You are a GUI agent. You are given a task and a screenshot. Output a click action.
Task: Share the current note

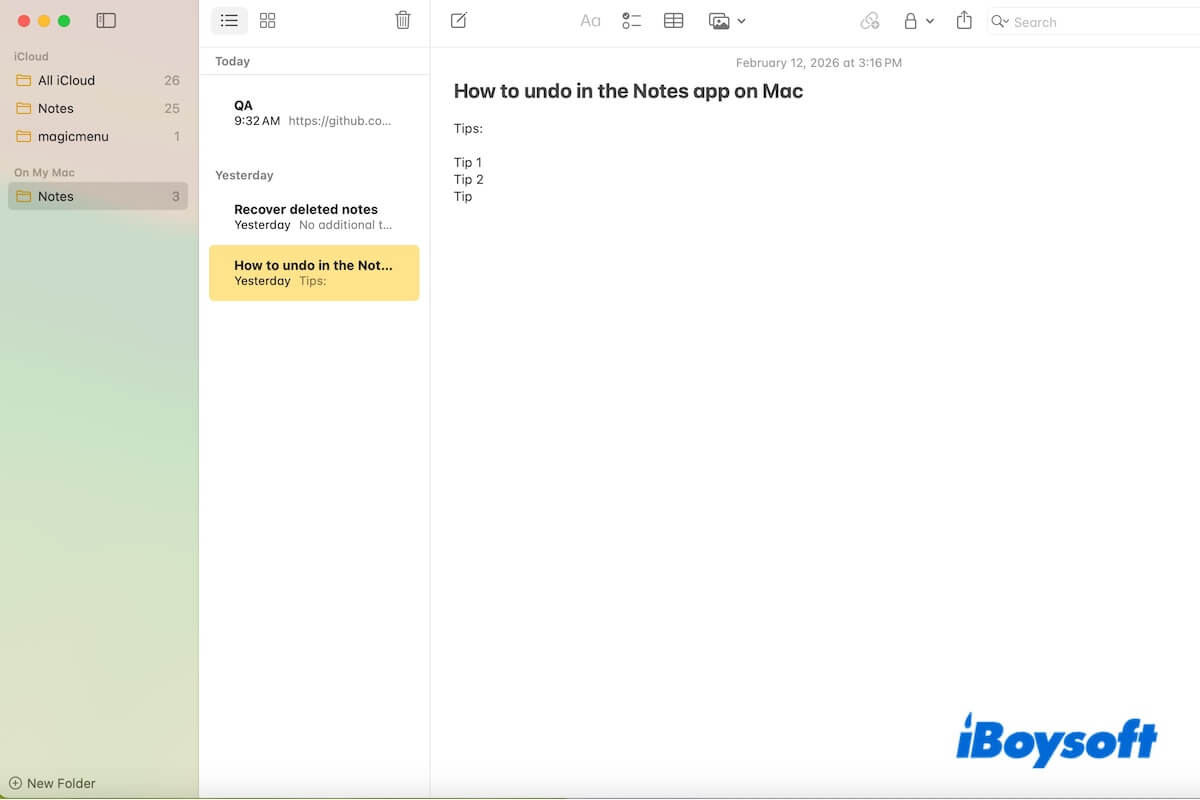pyautogui.click(x=963, y=20)
